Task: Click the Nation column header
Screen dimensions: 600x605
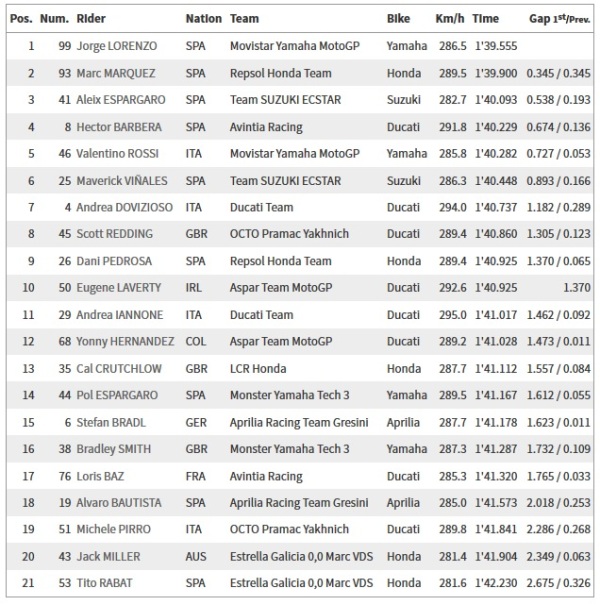Action: click(x=203, y=19)
